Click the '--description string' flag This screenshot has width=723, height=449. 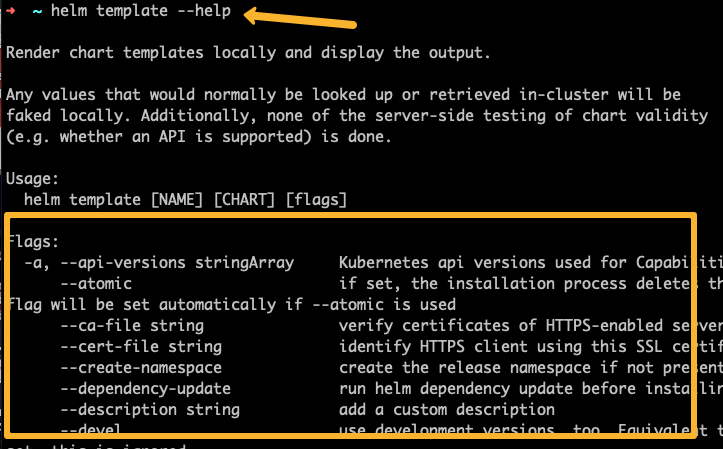click(150, 409)
